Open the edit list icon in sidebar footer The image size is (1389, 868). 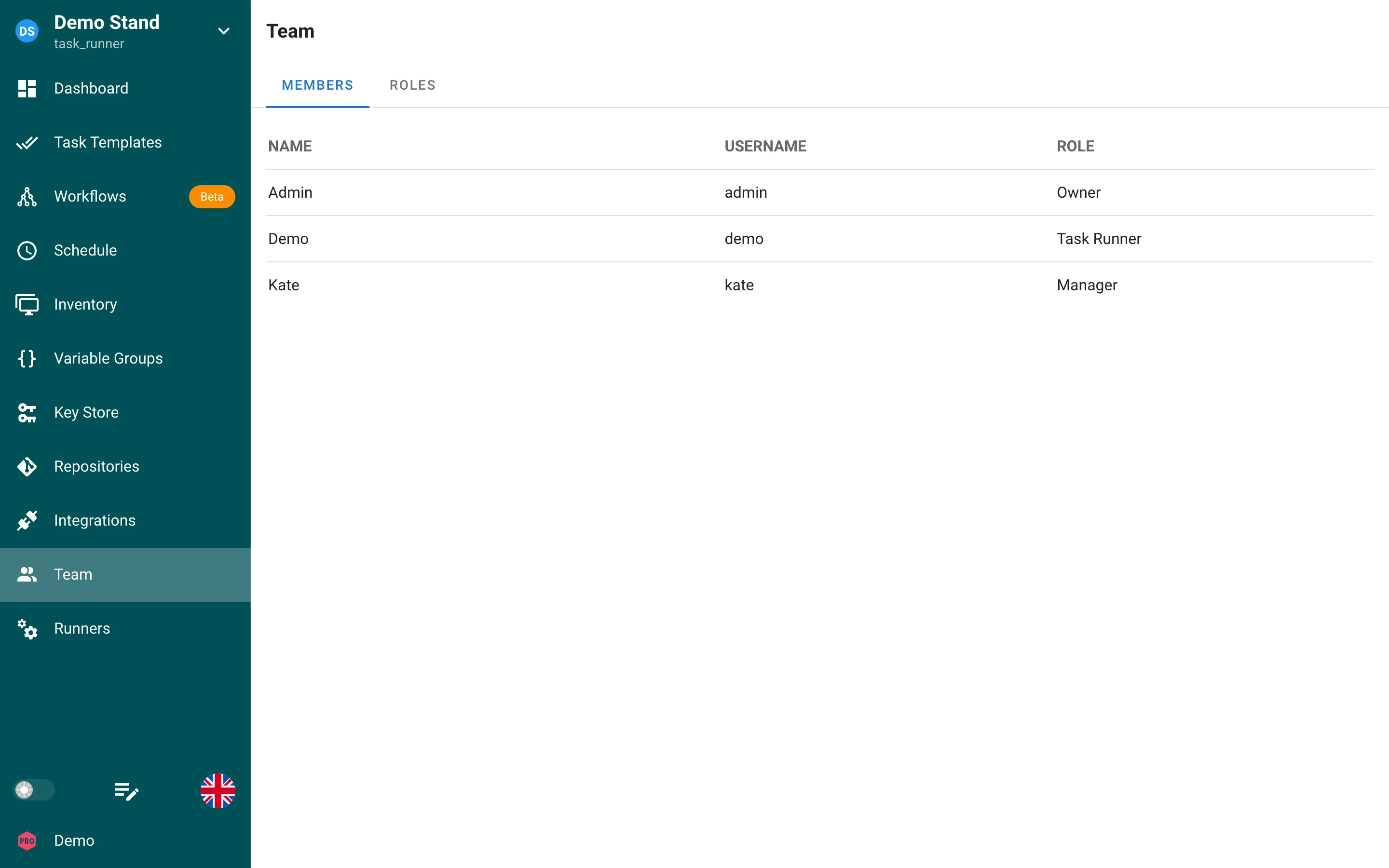point(126,791)
